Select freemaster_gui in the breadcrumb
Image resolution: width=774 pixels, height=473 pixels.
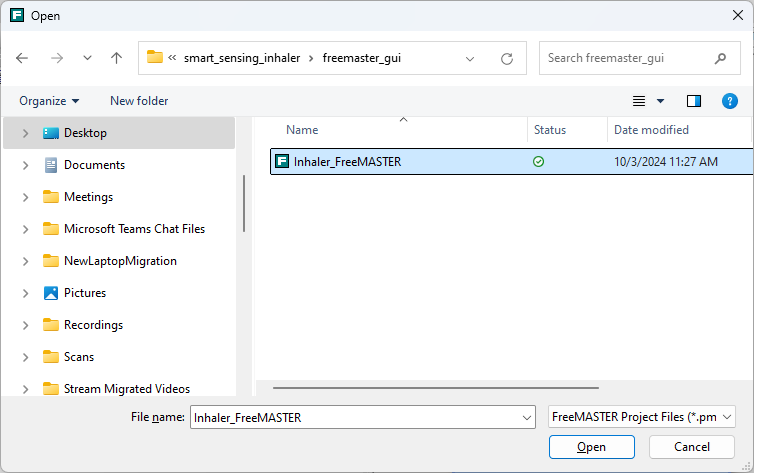(x=362, y=58)
